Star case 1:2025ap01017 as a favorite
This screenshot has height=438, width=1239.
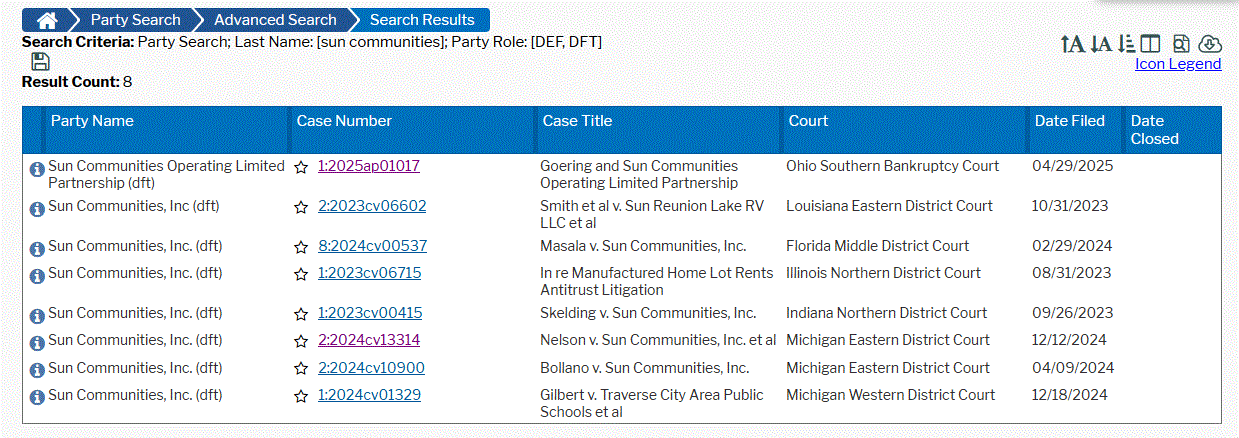point(301,168)
